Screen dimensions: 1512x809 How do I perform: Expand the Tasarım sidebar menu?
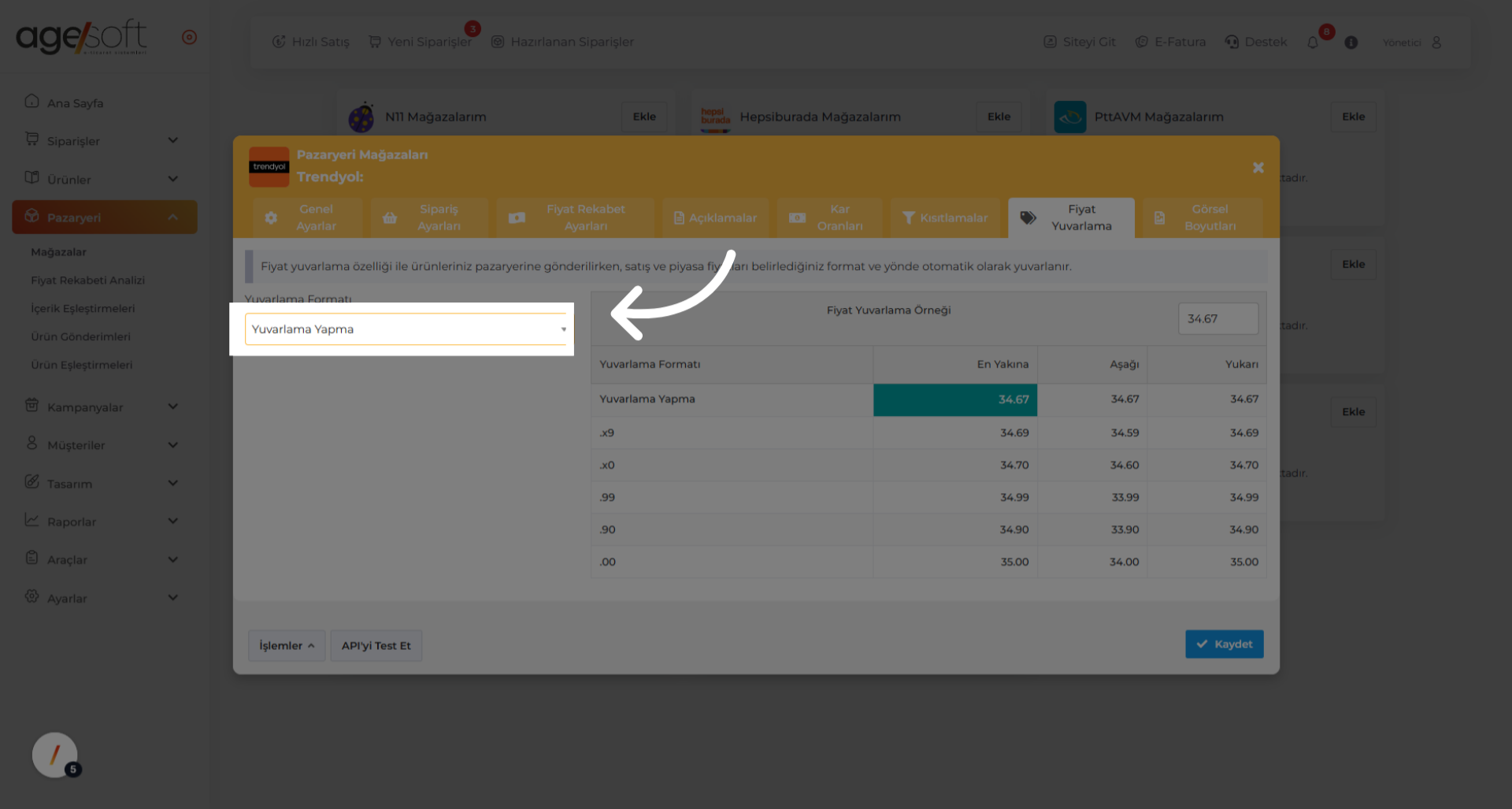(x=104, y=483)
